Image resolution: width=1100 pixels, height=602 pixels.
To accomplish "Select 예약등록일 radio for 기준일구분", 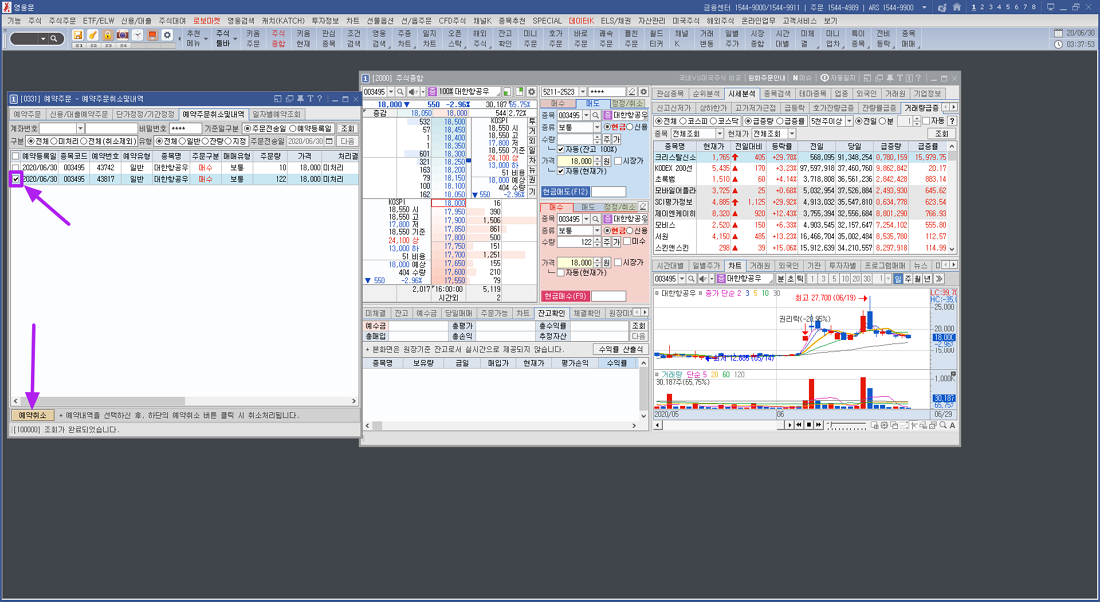I will pos(293,129).
